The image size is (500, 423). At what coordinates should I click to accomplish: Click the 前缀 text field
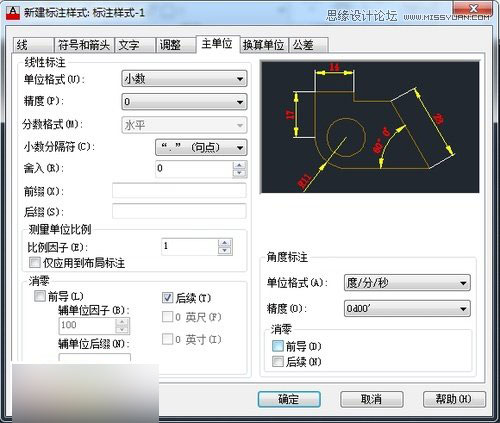(x=179, y=191)
